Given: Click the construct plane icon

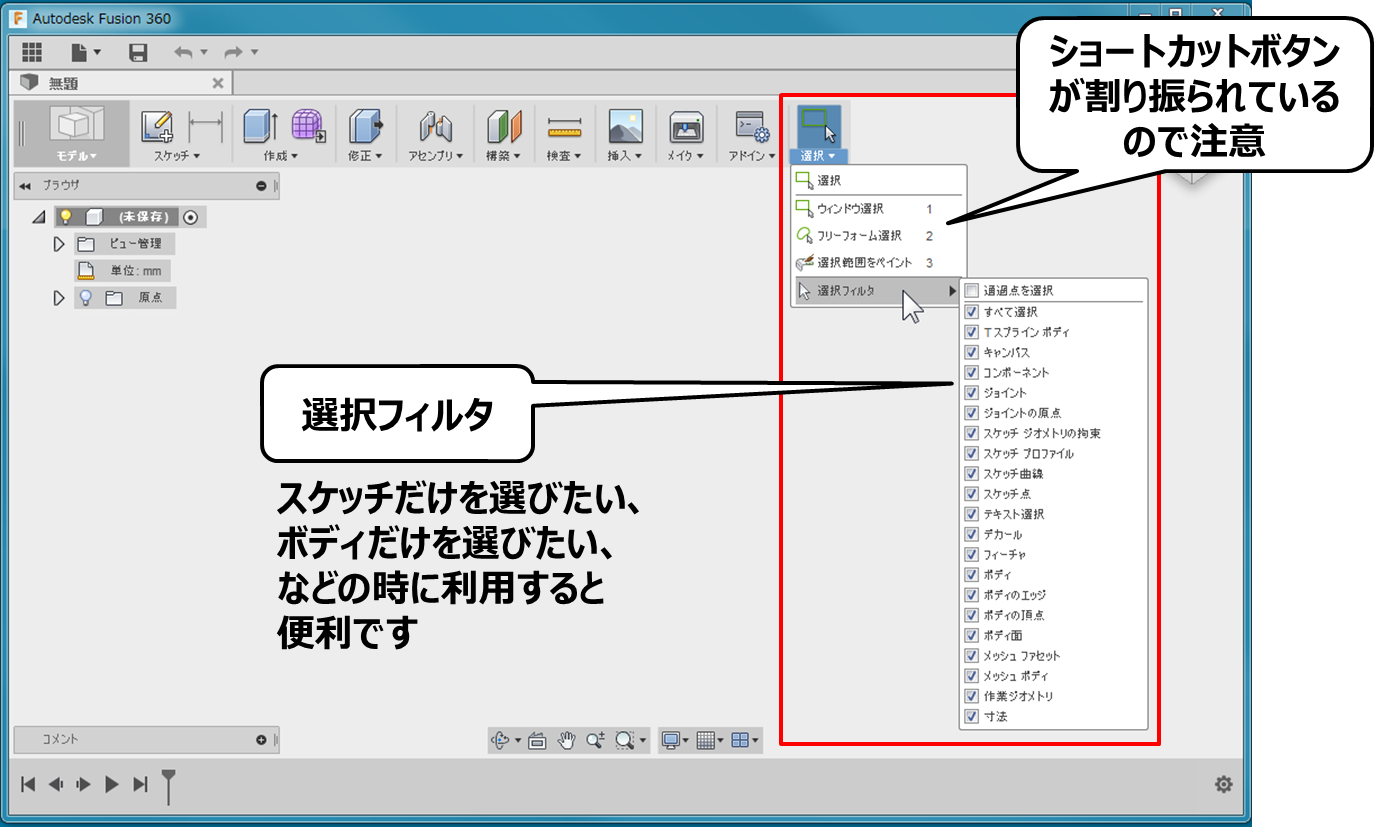Looking at the screenshot, I should [504, 126].
